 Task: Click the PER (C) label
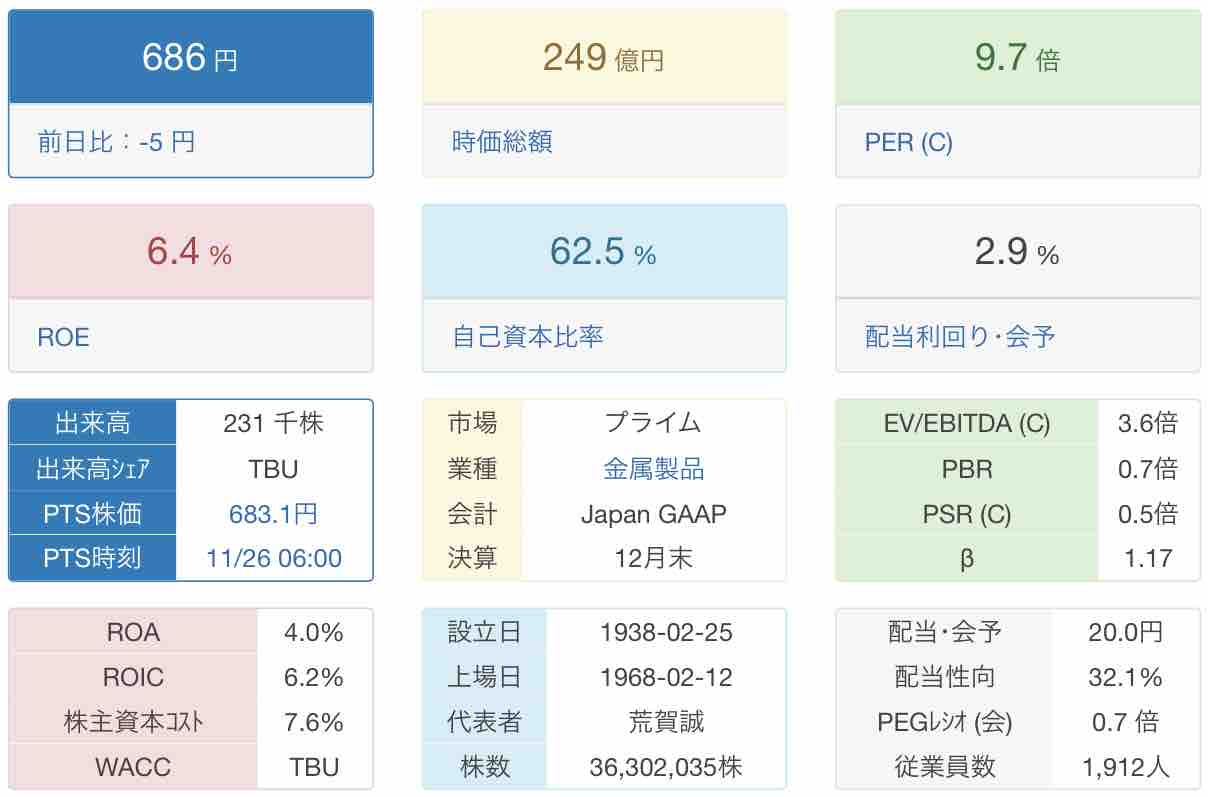coord(908,142)
